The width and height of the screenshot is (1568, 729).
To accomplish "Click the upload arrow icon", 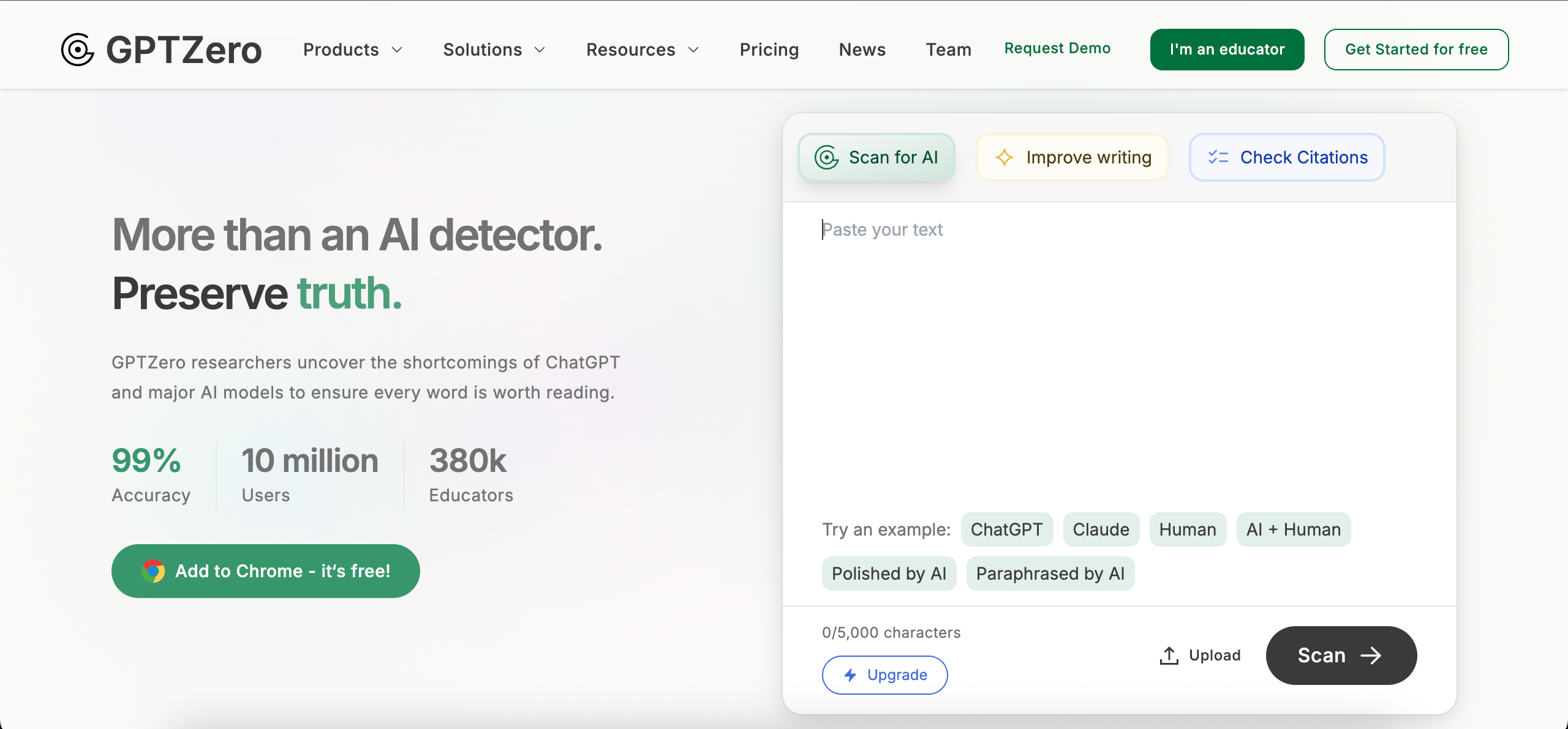I will (1169, 656).
